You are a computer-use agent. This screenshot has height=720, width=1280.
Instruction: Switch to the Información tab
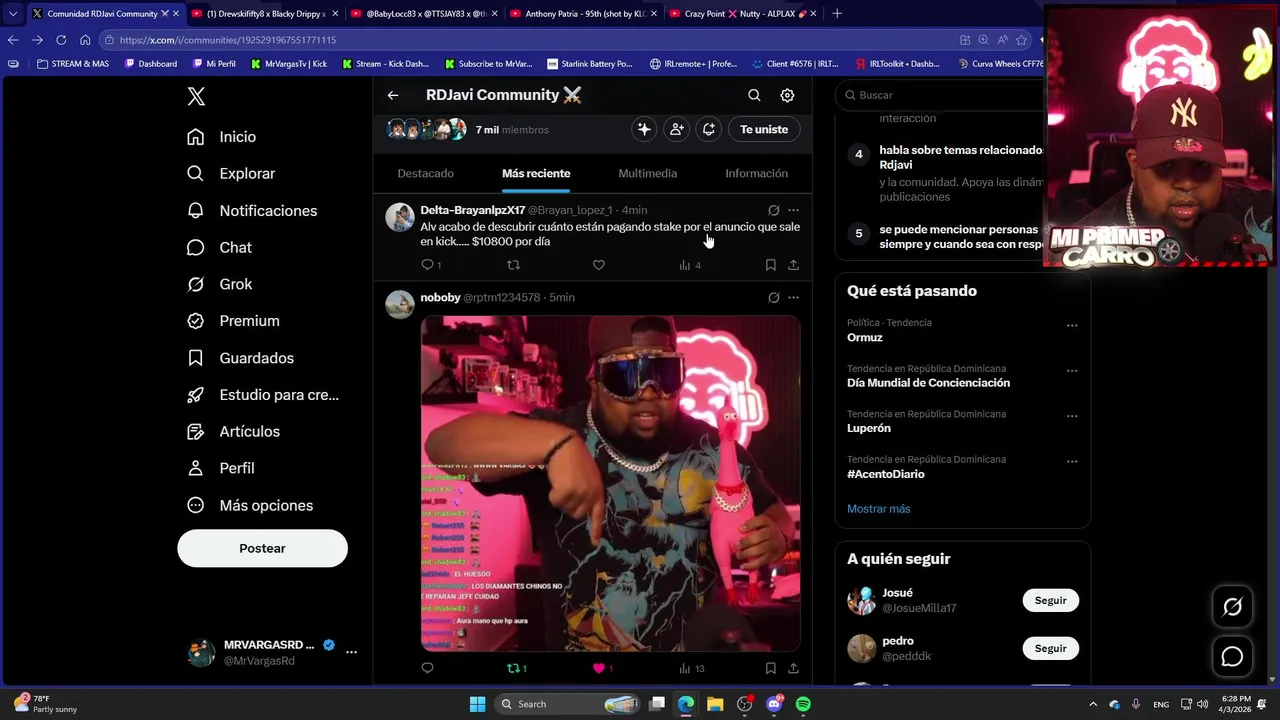(756, 173)
